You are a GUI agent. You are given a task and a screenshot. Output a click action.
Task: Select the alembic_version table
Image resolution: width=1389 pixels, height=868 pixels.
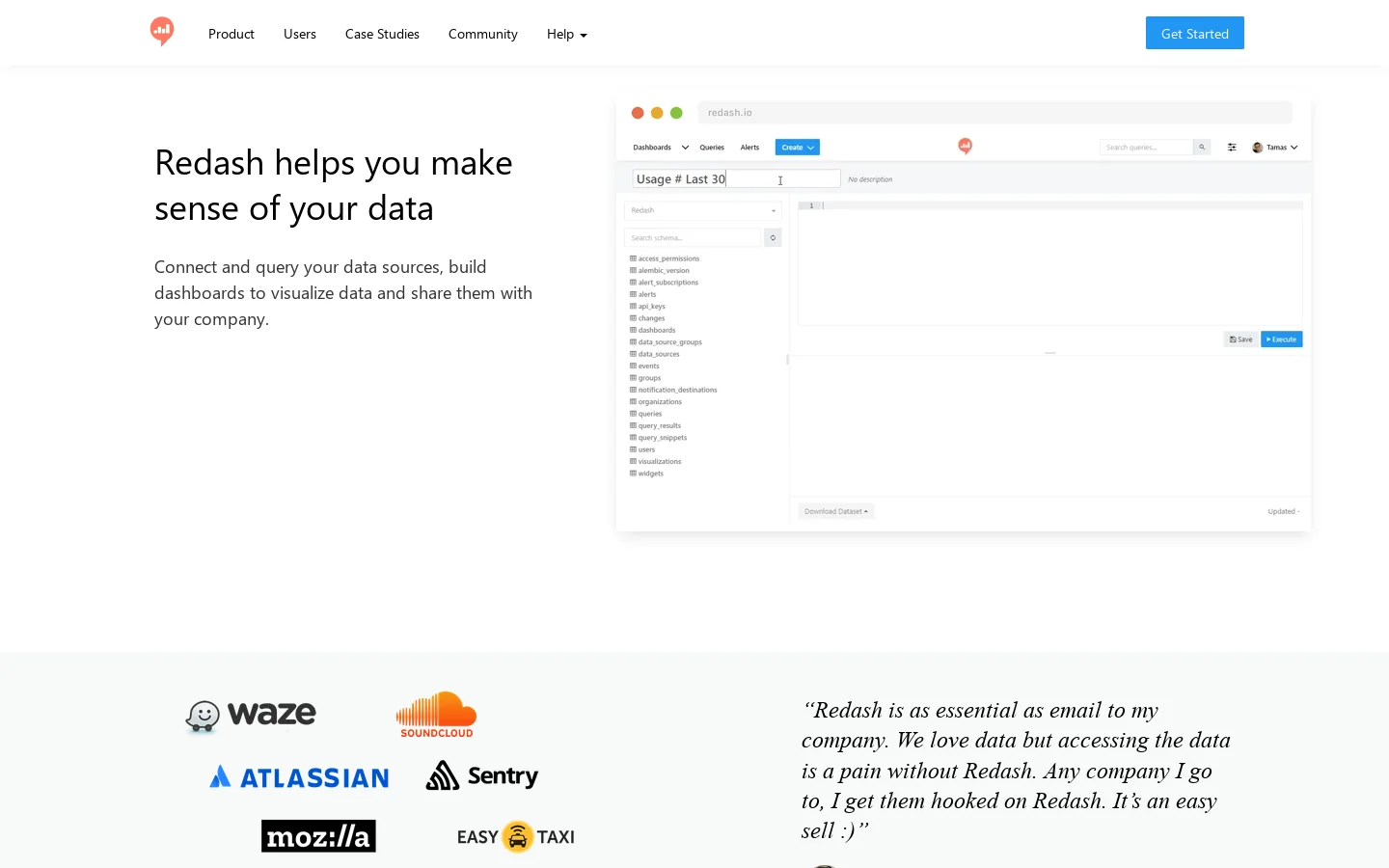660,271
